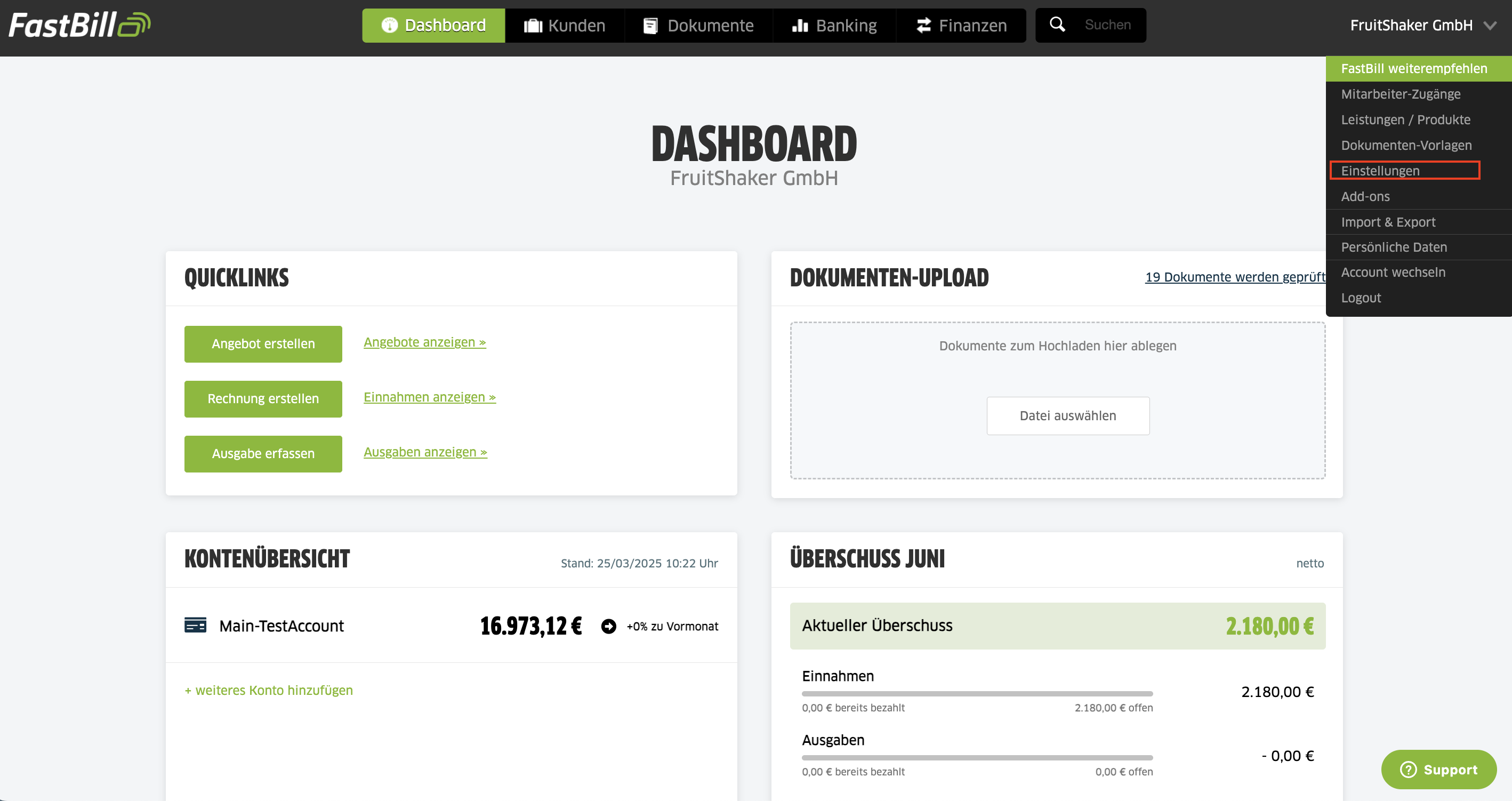Screen dimensions: 1512x801
Task: Select Mitarbeiter-Zugänge from the menu
Action: point(1418,94)
